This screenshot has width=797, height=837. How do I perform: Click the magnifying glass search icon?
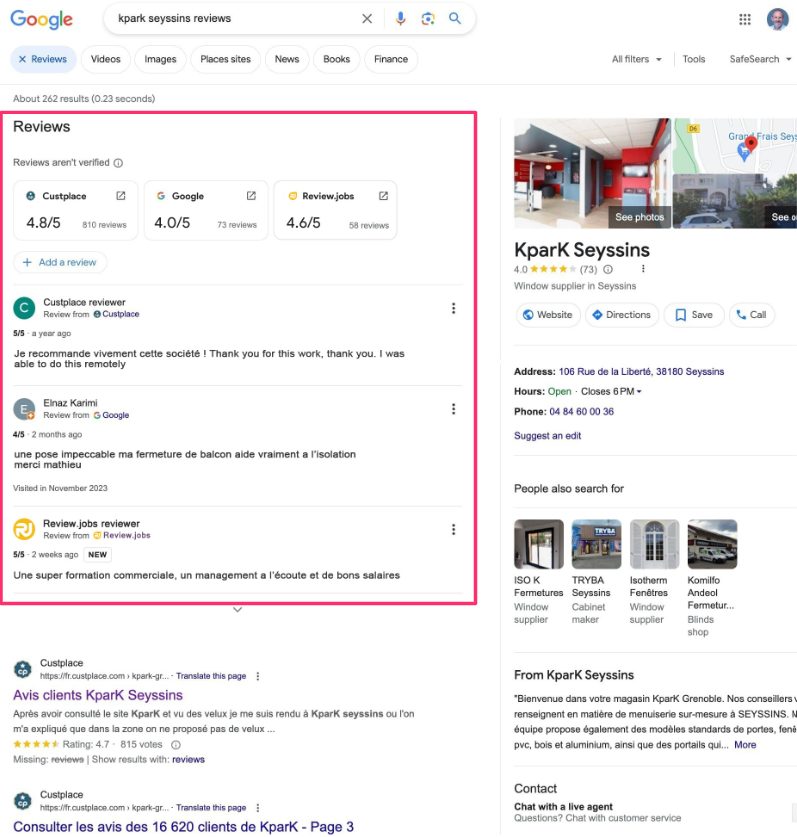coord(455,18)
